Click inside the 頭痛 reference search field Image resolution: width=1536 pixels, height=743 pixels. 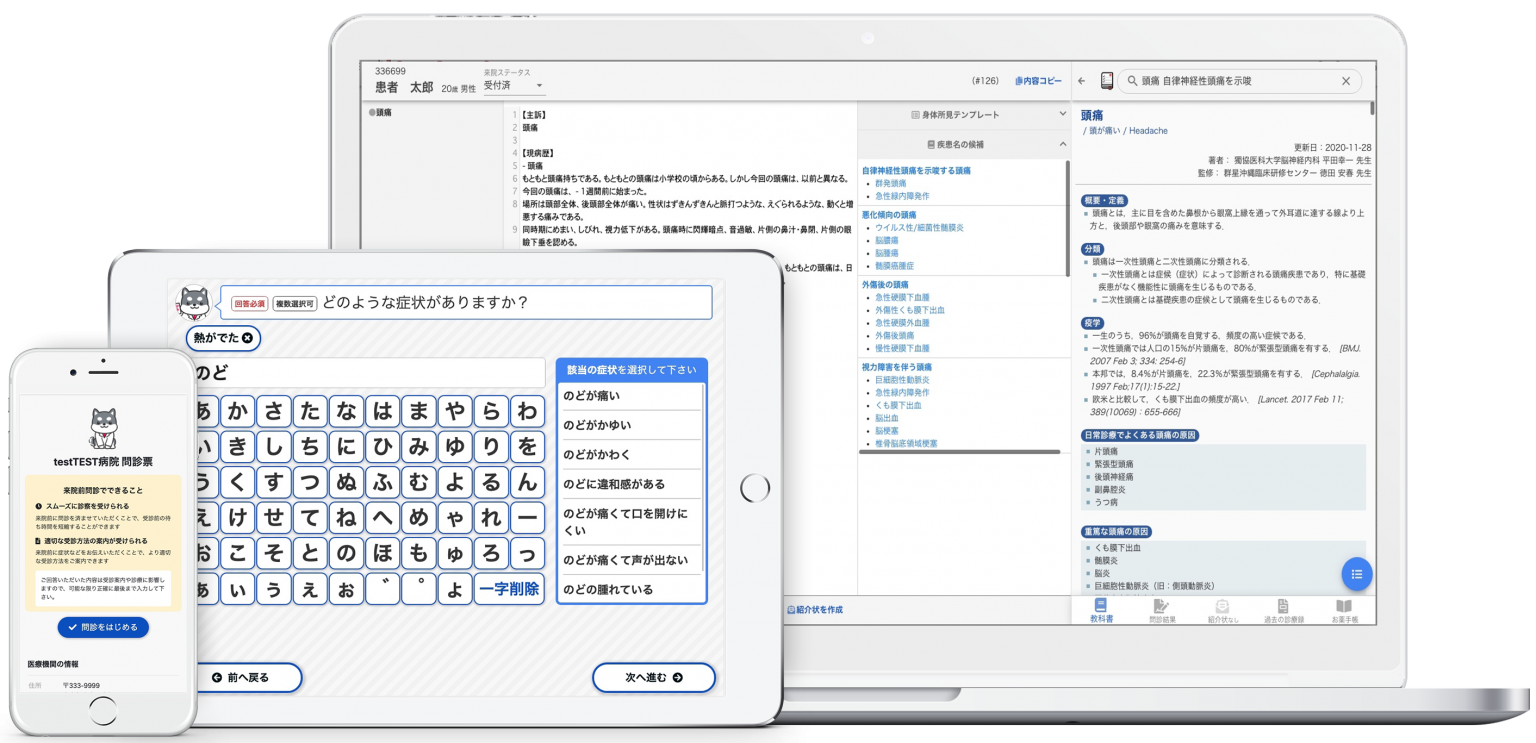coord(1238,81)
